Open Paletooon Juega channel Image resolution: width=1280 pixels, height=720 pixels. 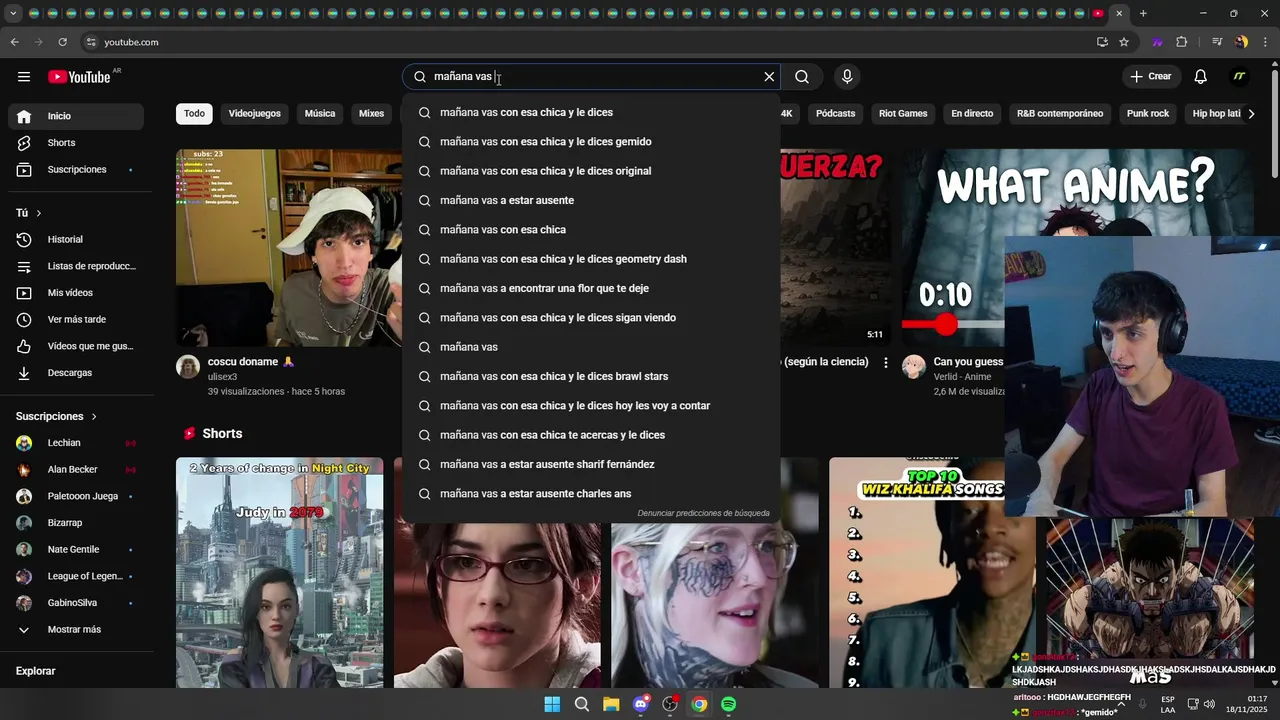(x=76, y=496)
